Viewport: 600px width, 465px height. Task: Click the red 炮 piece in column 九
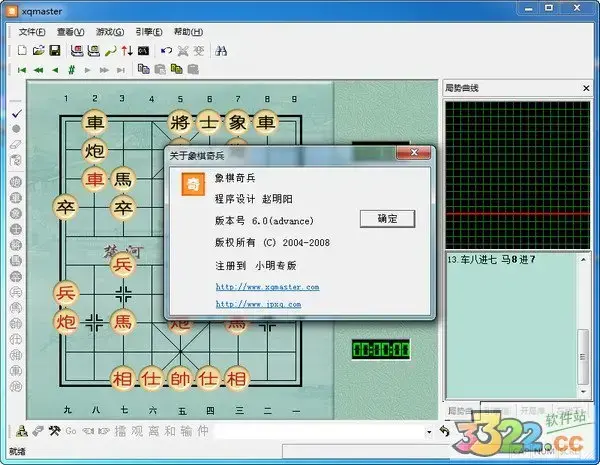[65, 321]
